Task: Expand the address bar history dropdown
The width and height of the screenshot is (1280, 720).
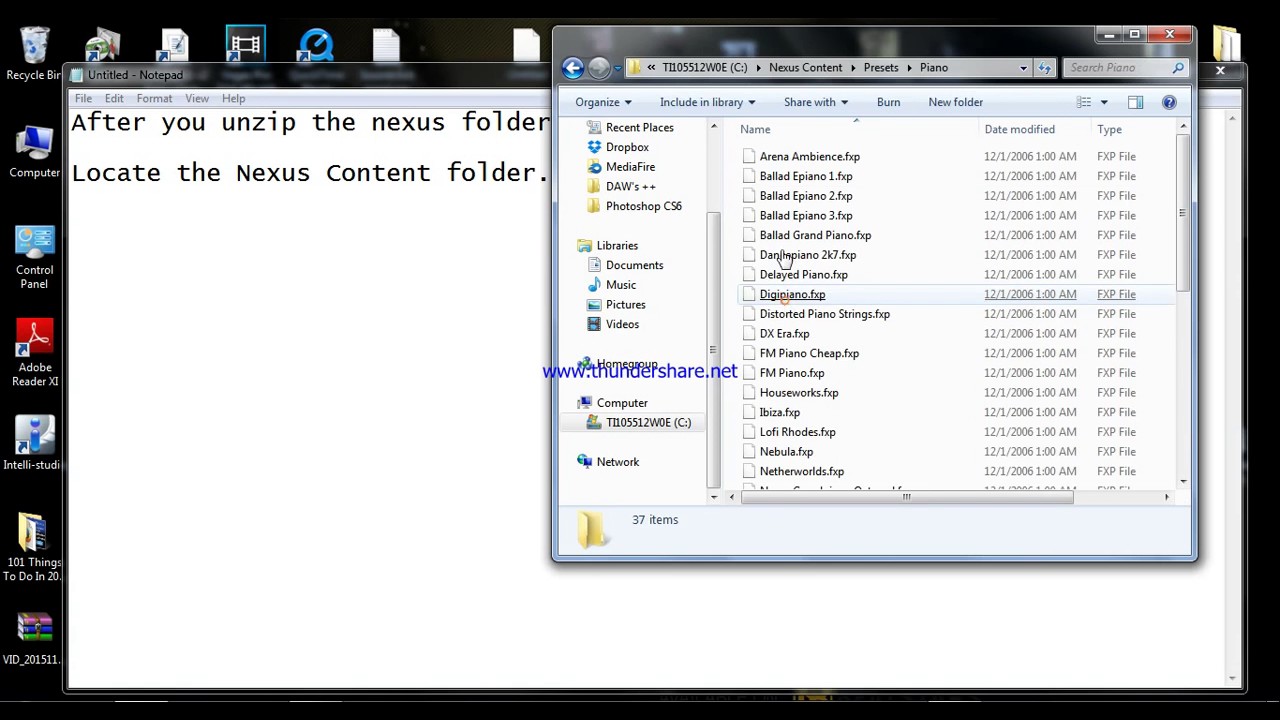Action: coord(1023,68)
